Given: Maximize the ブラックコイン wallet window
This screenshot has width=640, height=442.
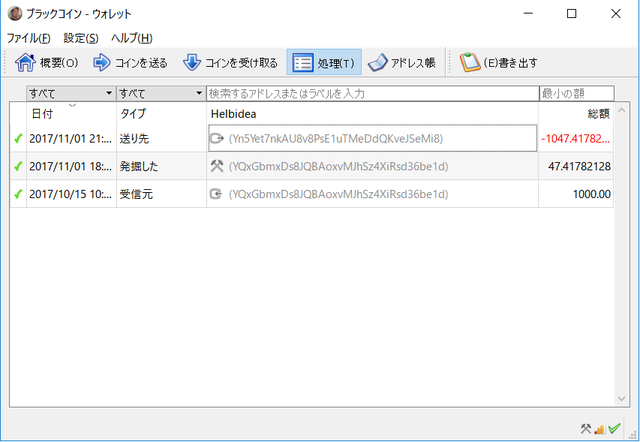Looking at the screenshot, I should [572, 13].
